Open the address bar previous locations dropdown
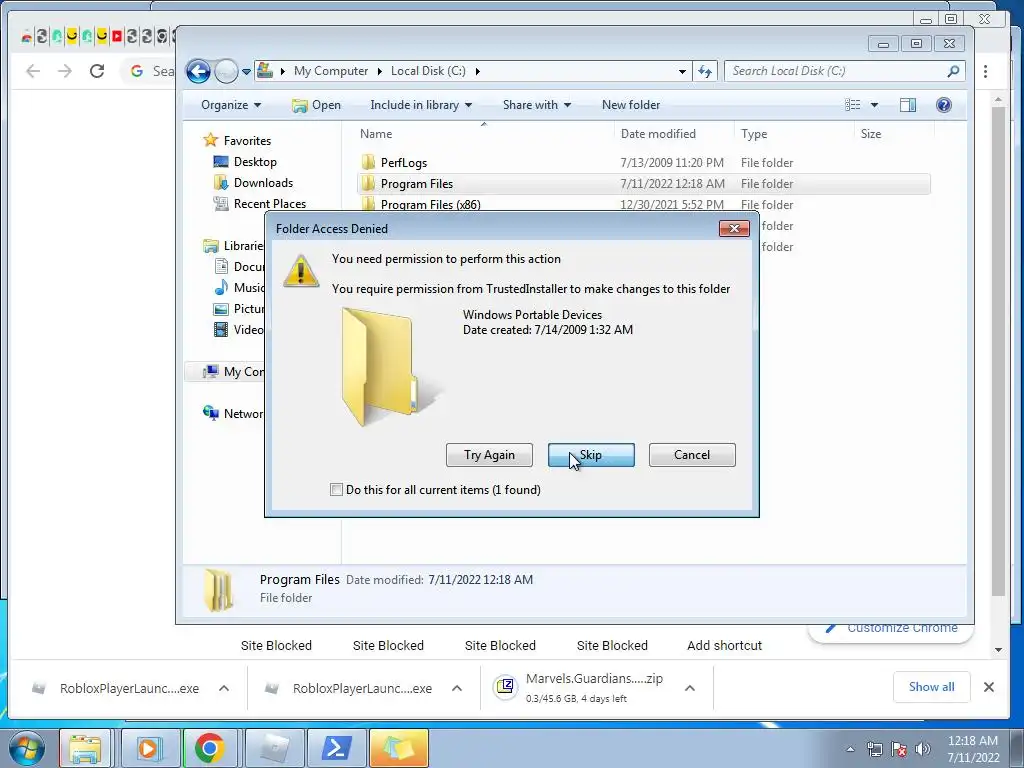The height and width of the screenshot is (768, 1024). (682, 71)
